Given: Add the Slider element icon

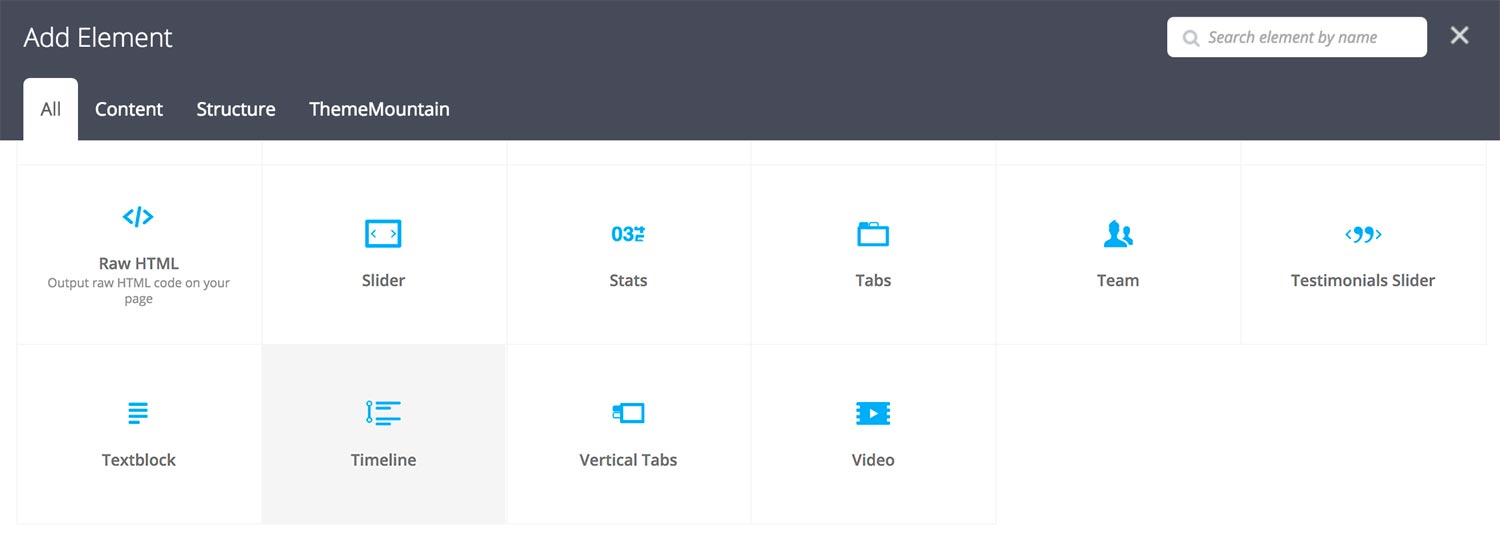Looking at the screenshot, I should point(383,234).
